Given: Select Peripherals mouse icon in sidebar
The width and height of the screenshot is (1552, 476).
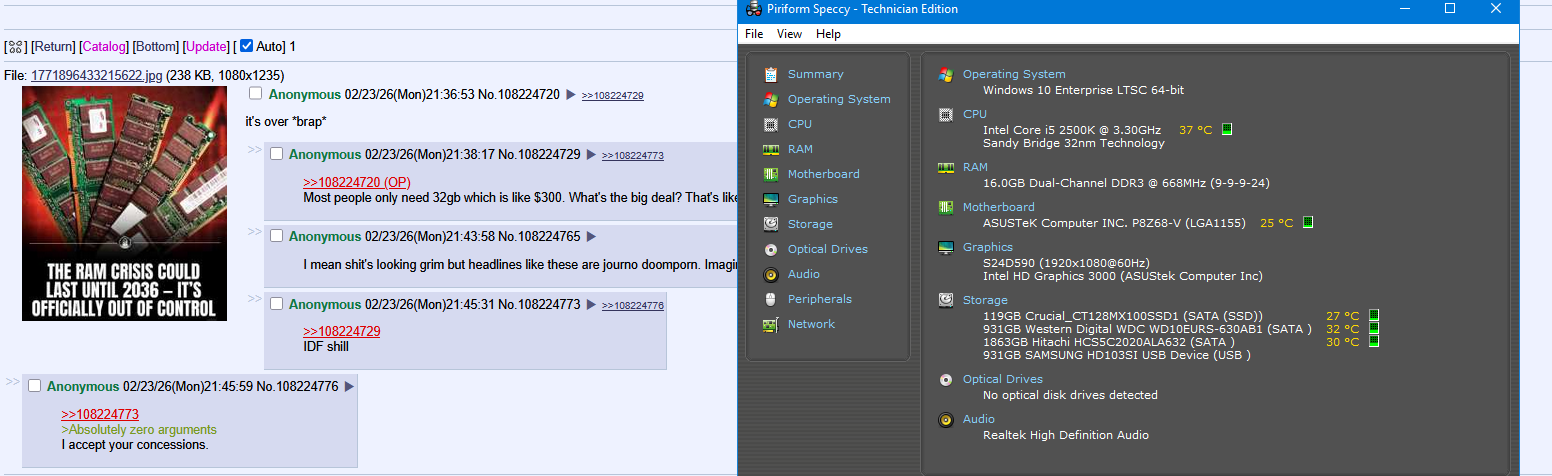Looking at the screenshot, I should [770, 299].
